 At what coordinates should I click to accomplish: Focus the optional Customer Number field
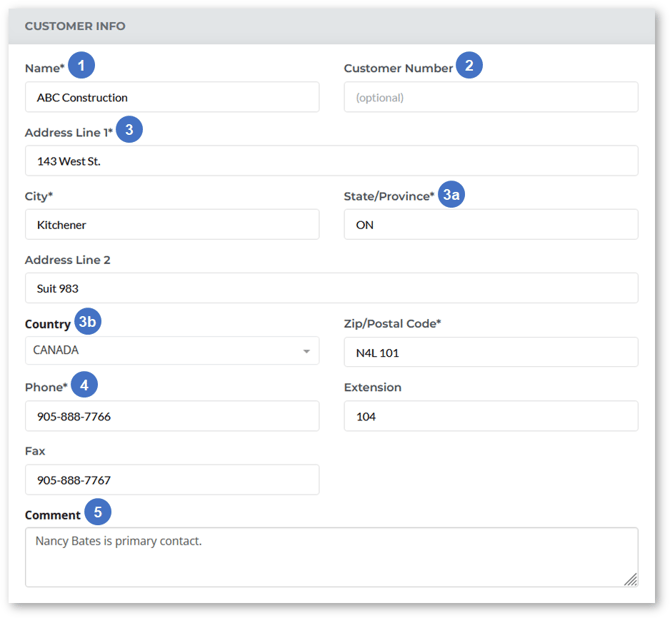click(x=490, y=98)
